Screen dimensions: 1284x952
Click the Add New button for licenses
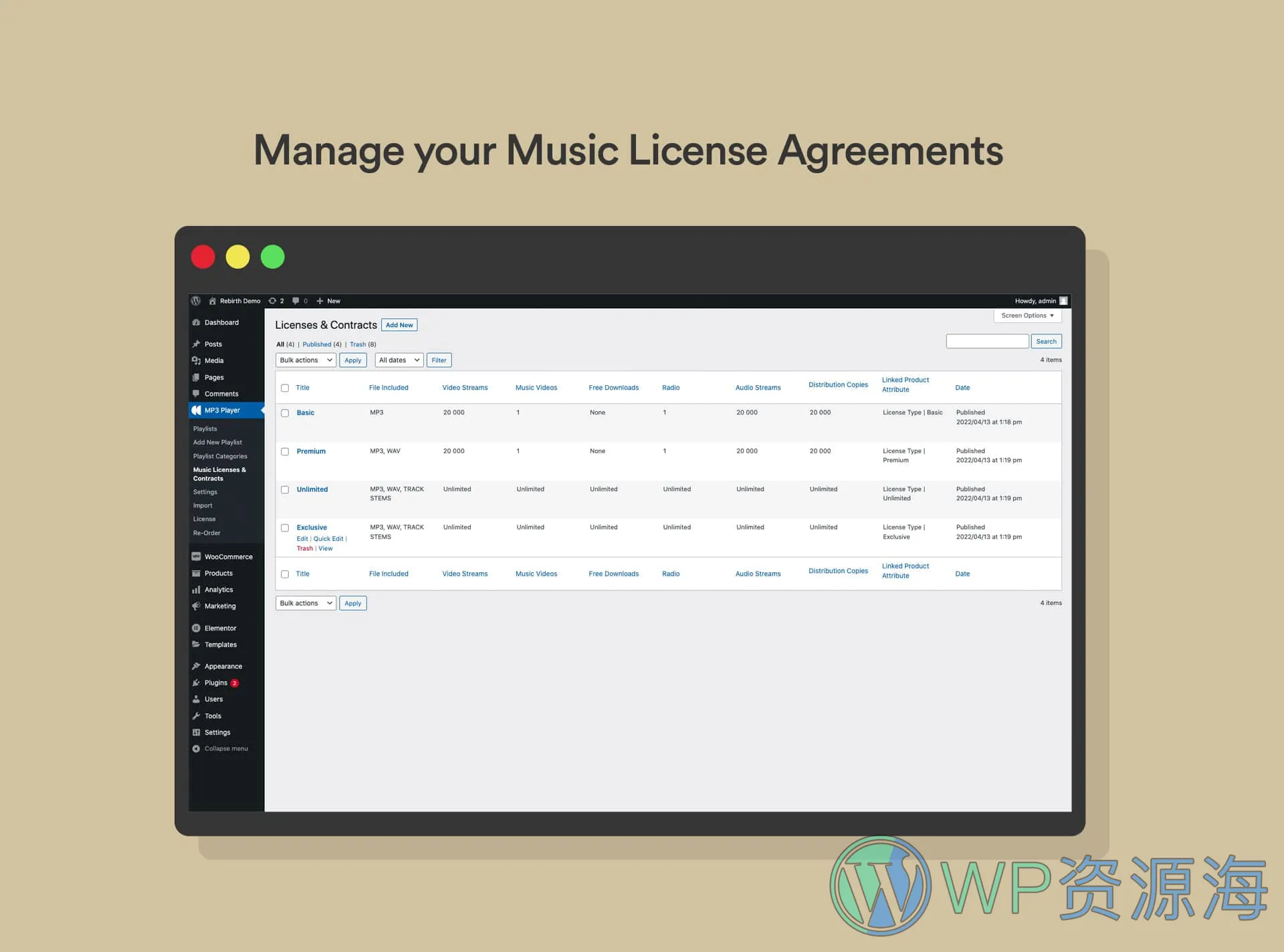[398, 324]
